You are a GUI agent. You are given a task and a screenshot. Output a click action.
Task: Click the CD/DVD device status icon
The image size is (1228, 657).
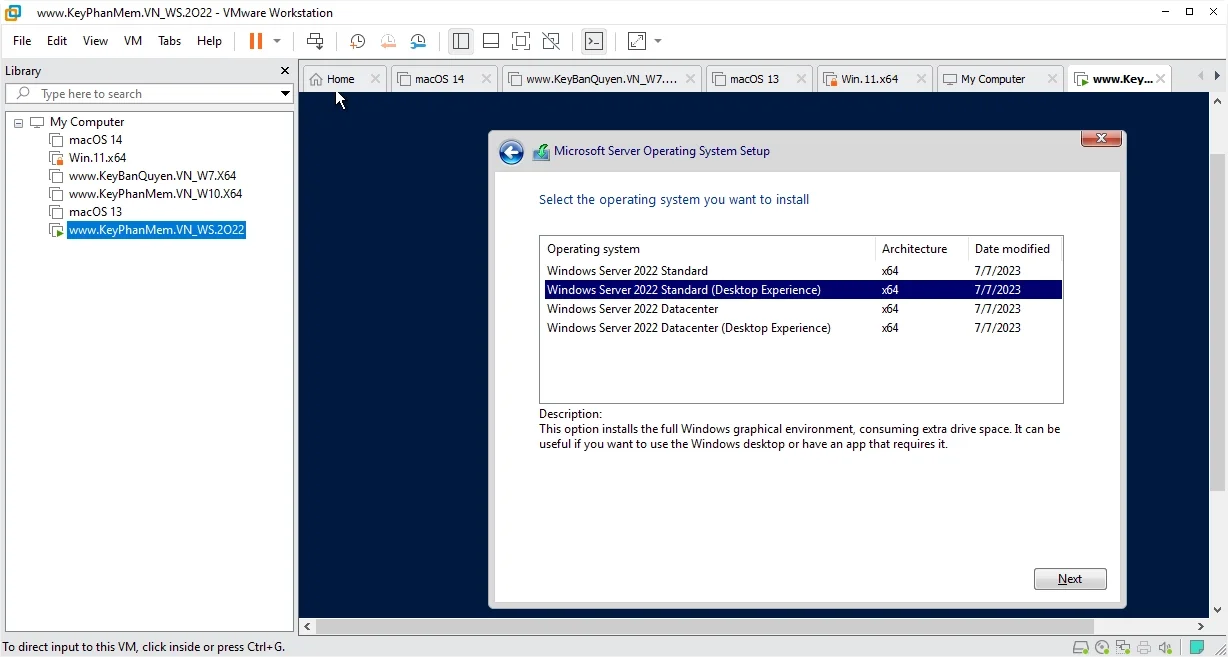click(x=1102, y=648)
